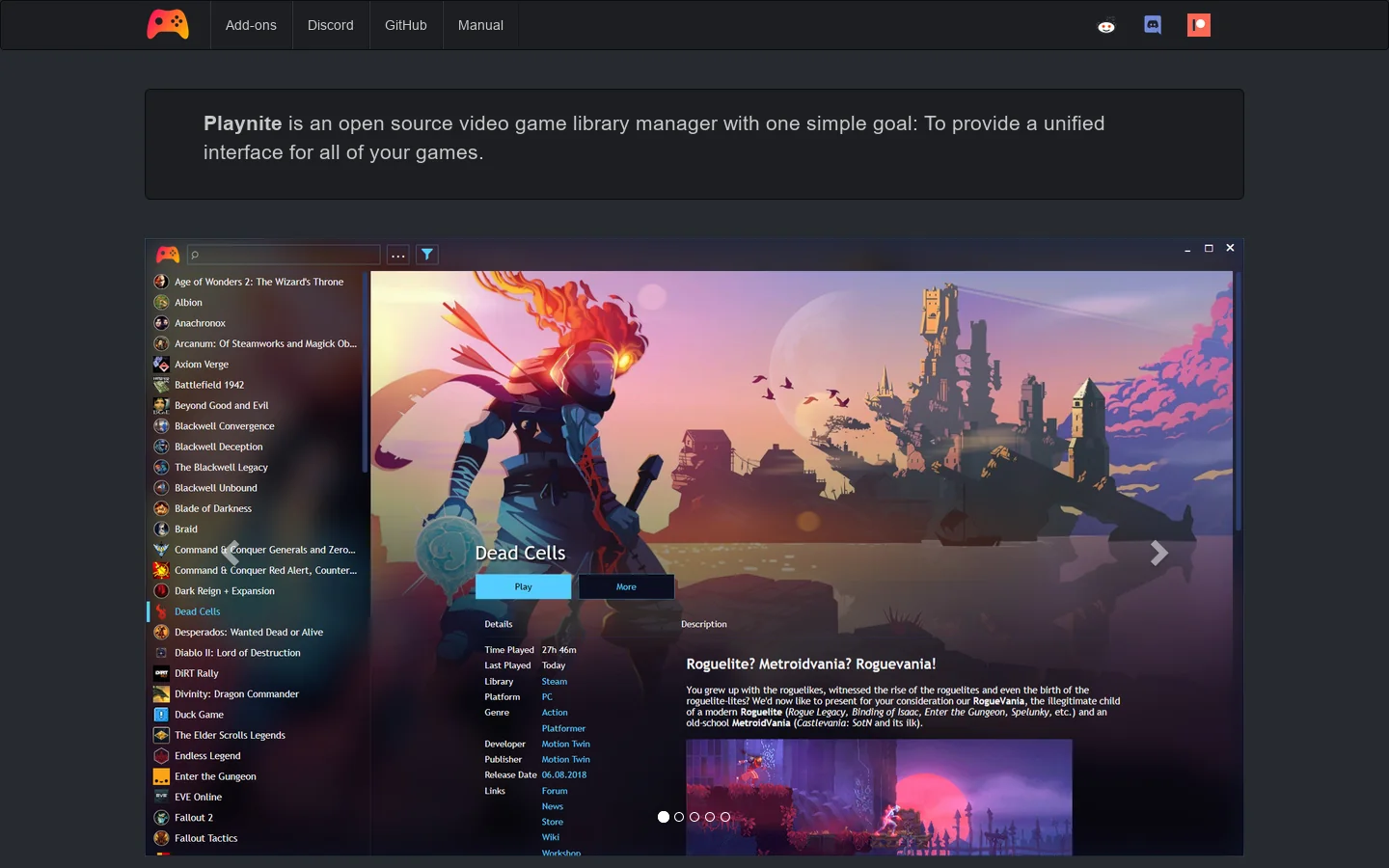Open the three-dots menu button
1389x868 pixels.
tap(398, 255)
